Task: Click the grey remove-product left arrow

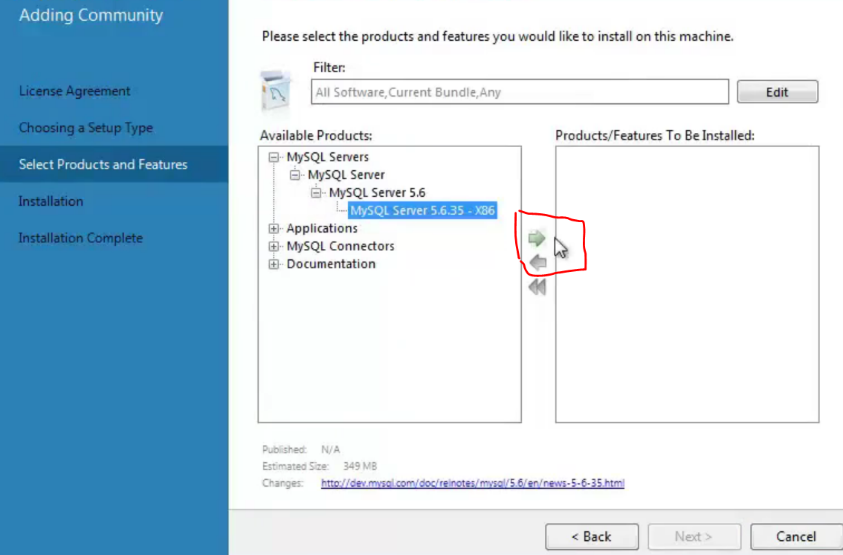Action: tap(538, 262)
